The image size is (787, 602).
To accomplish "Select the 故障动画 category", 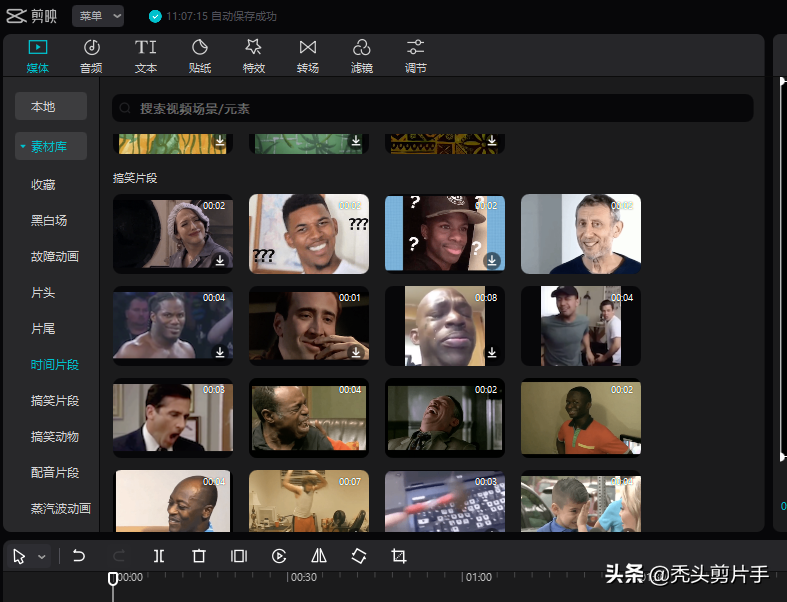I will pos(55,257).
